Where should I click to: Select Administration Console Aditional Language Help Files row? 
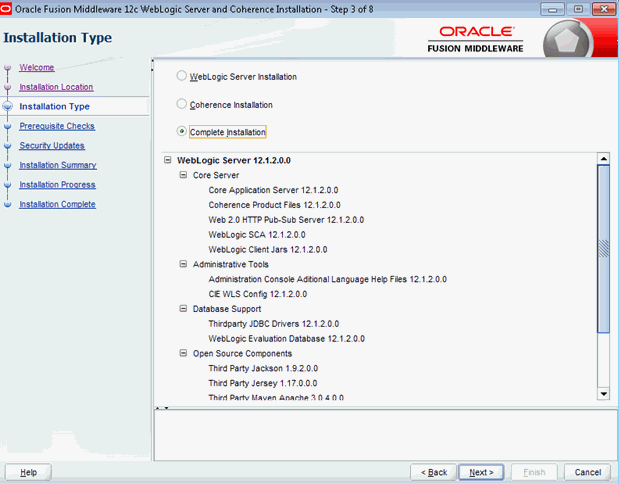coord(328,279)
